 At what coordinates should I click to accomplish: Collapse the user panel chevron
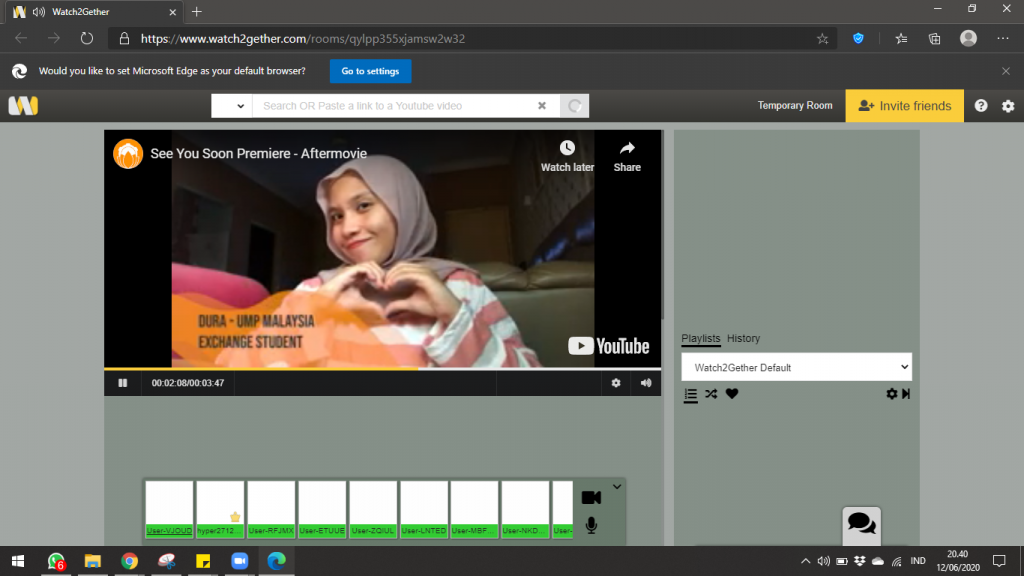617,487
